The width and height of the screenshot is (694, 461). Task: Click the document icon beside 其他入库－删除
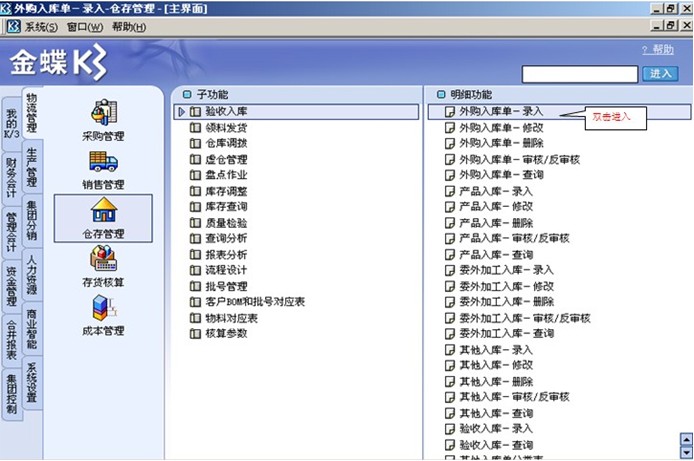pos(449,381)
